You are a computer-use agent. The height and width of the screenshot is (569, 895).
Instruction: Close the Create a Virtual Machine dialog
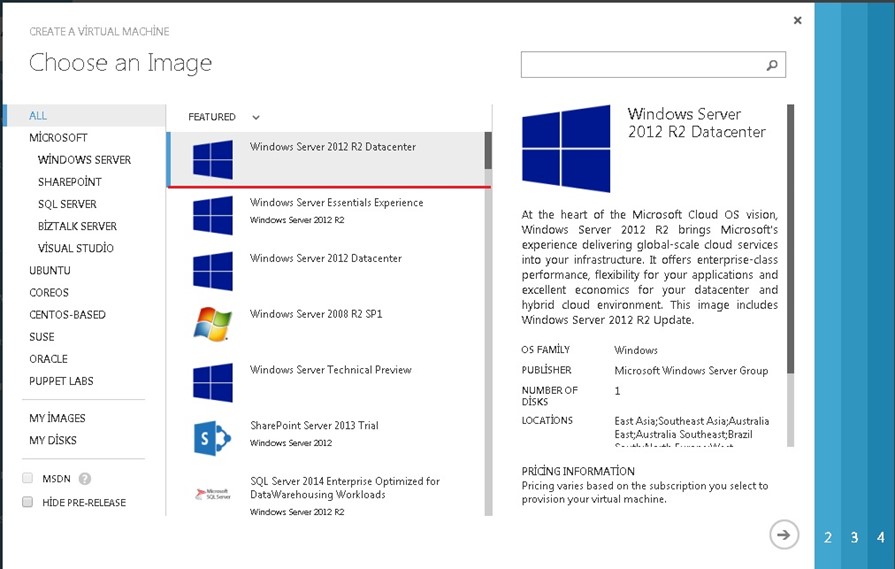[797, 20]
